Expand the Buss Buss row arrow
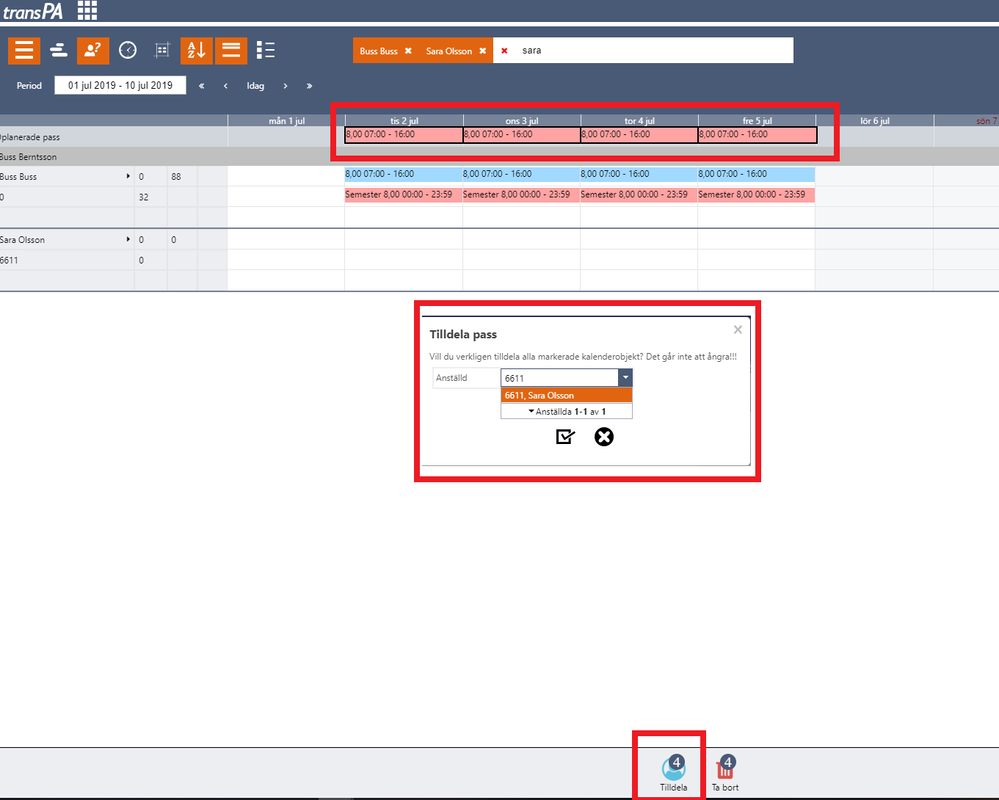 (128, 176)
